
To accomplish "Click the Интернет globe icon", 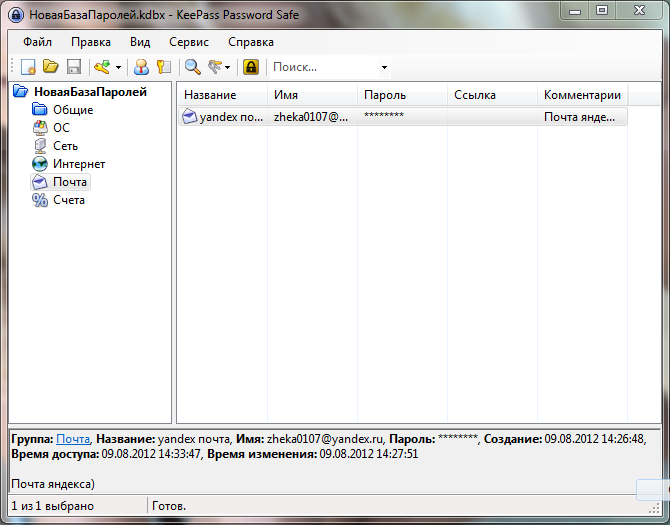I will point(40,164).
